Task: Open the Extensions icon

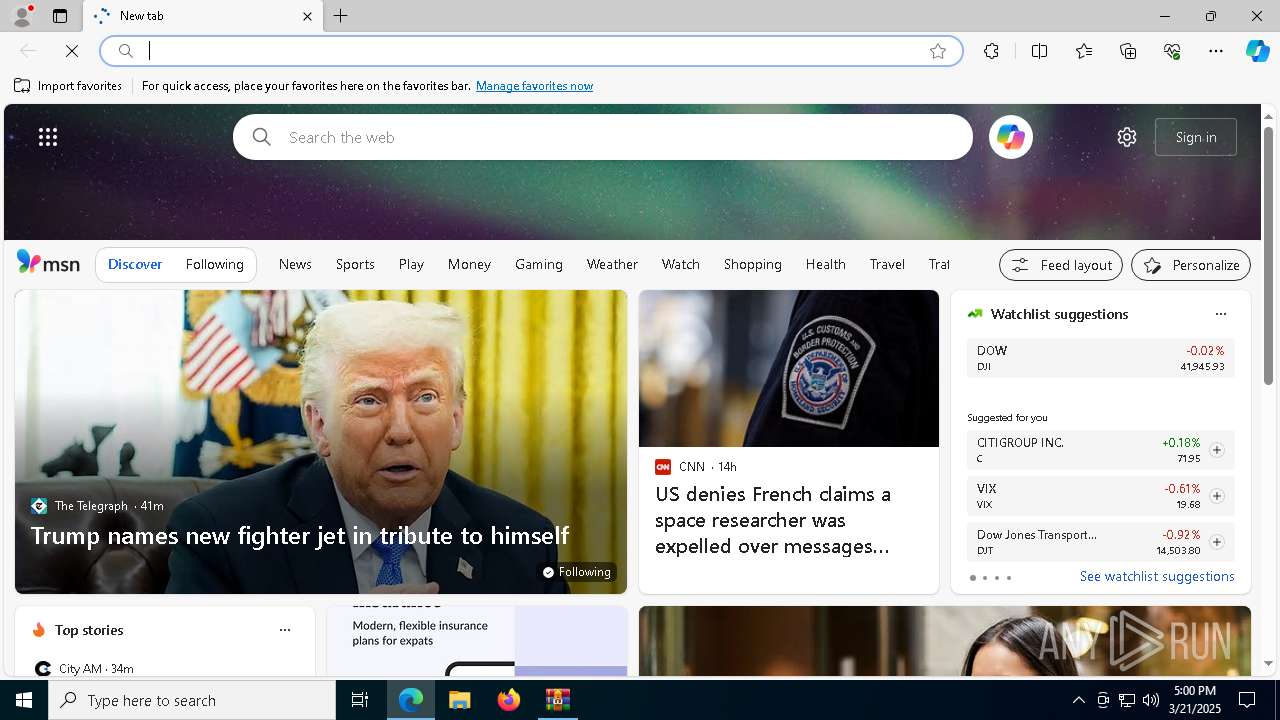Action: 991,51
